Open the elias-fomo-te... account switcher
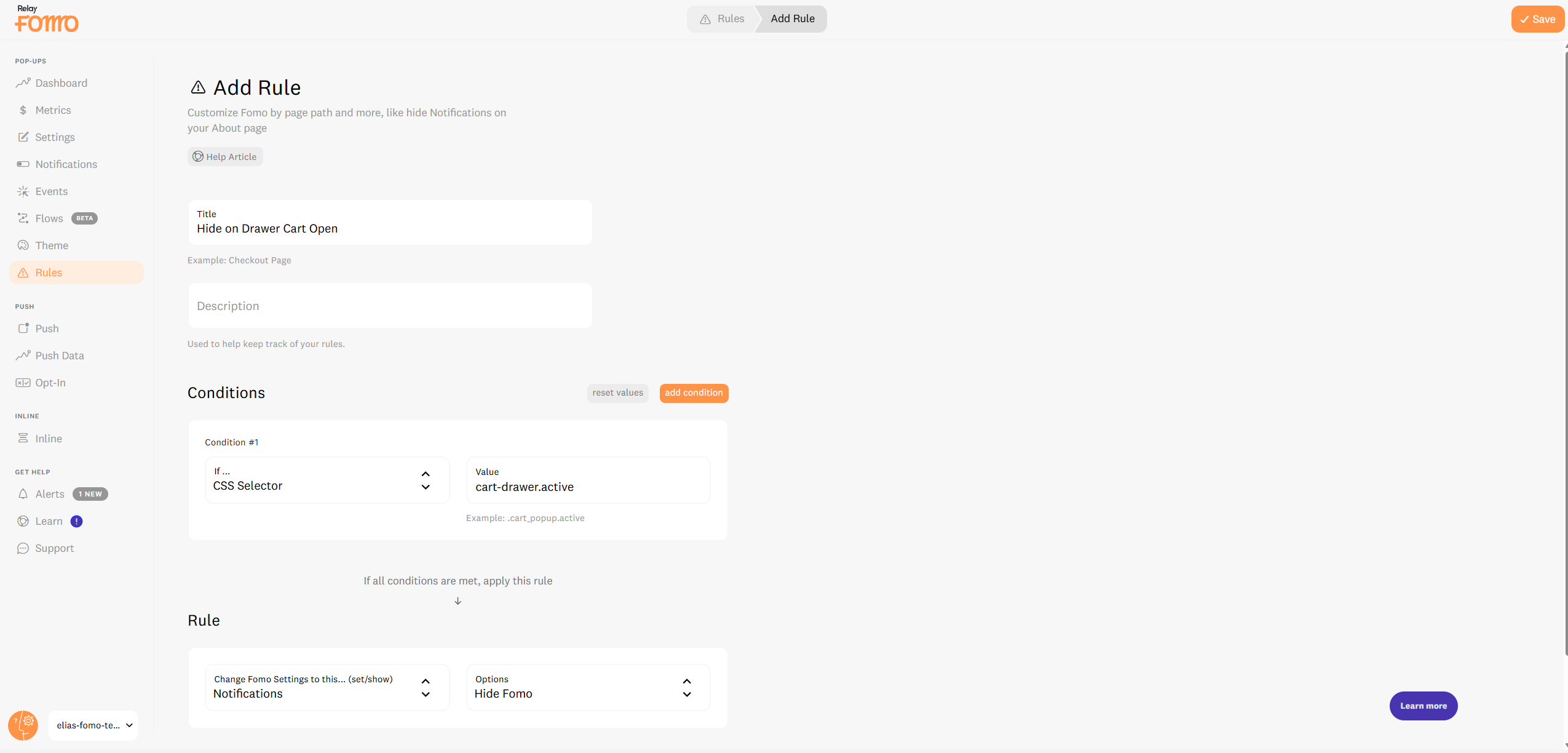The height and width of the screenshot is (753, 1568). [93, 725]
